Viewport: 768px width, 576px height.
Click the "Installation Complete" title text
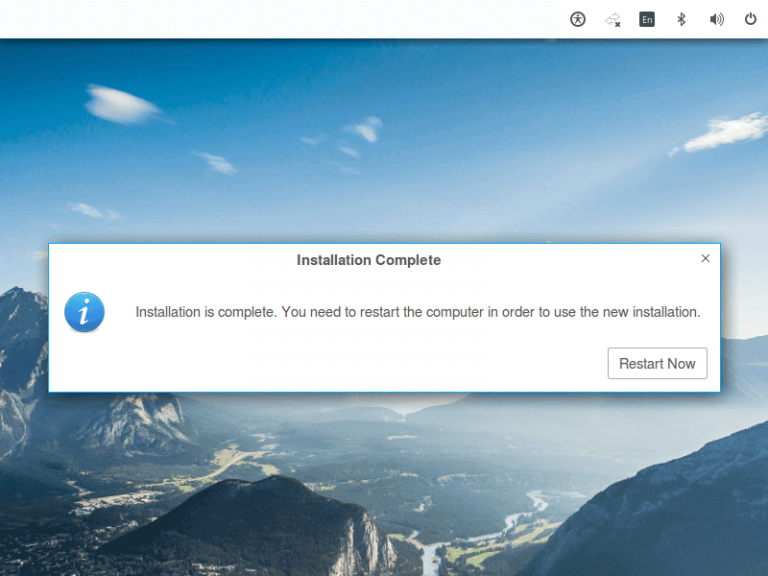(369, 260)
